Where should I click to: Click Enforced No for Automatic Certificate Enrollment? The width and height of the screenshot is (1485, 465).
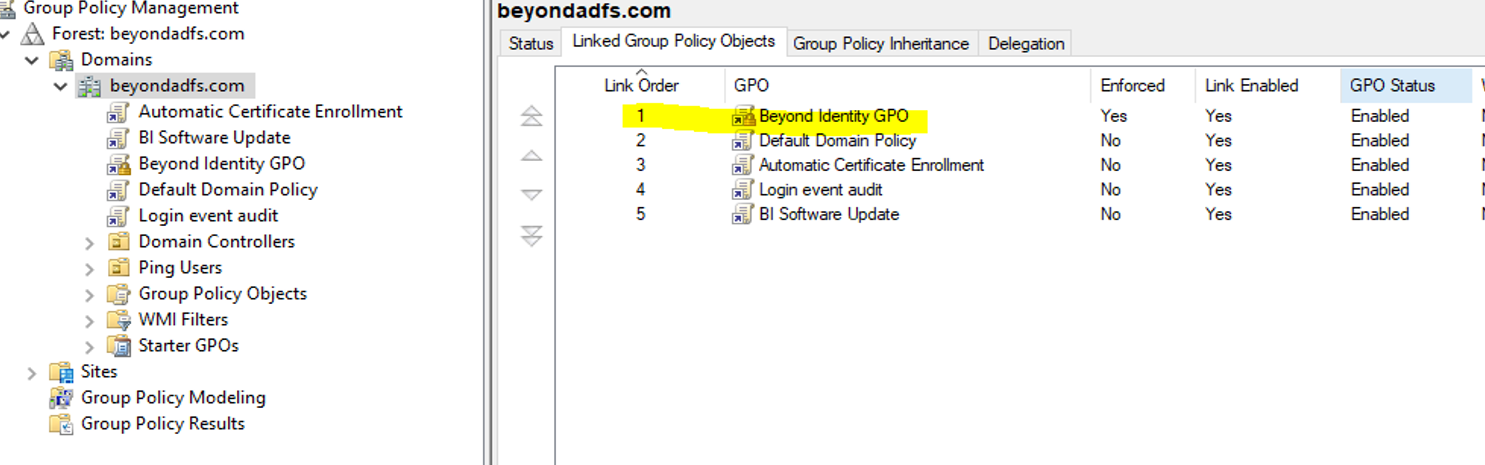(x=1111, y=165)
